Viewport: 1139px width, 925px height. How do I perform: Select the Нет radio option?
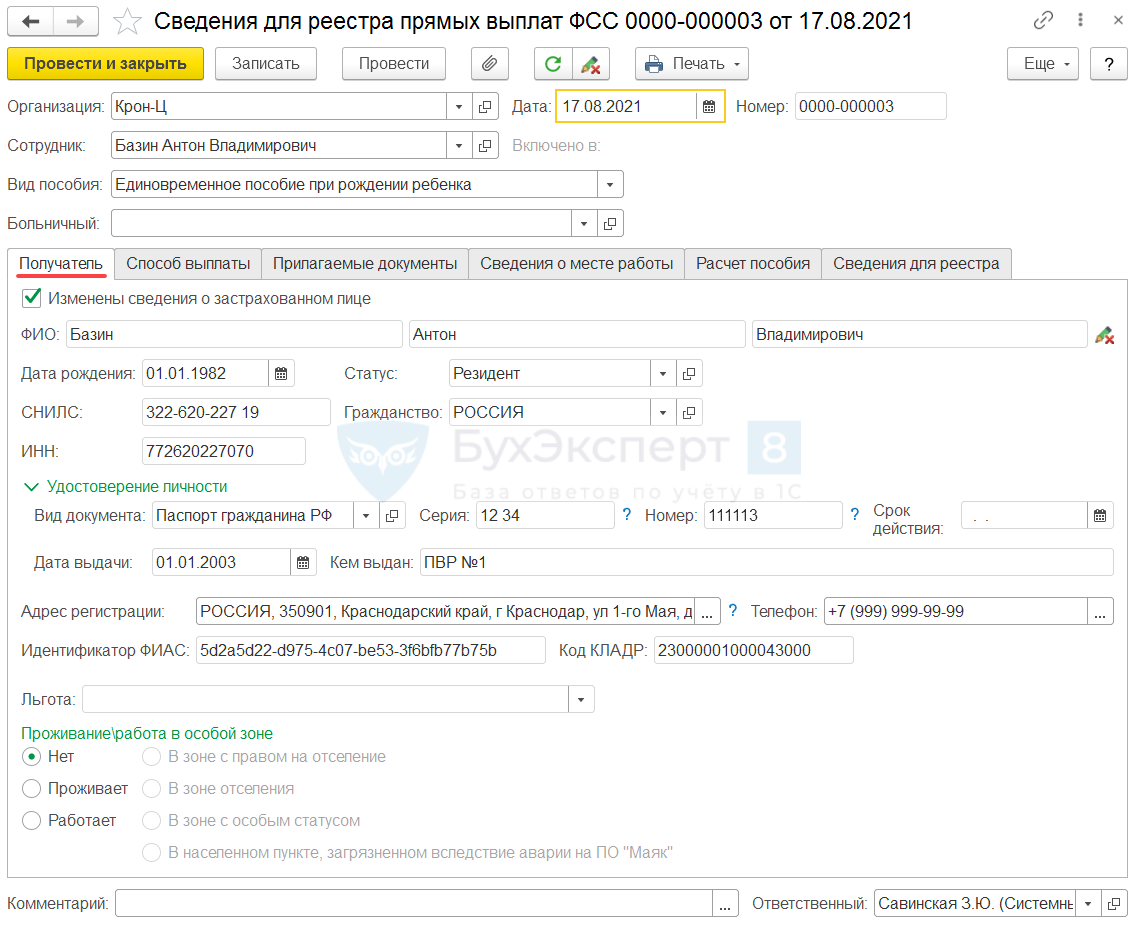[x=31, y=757]
